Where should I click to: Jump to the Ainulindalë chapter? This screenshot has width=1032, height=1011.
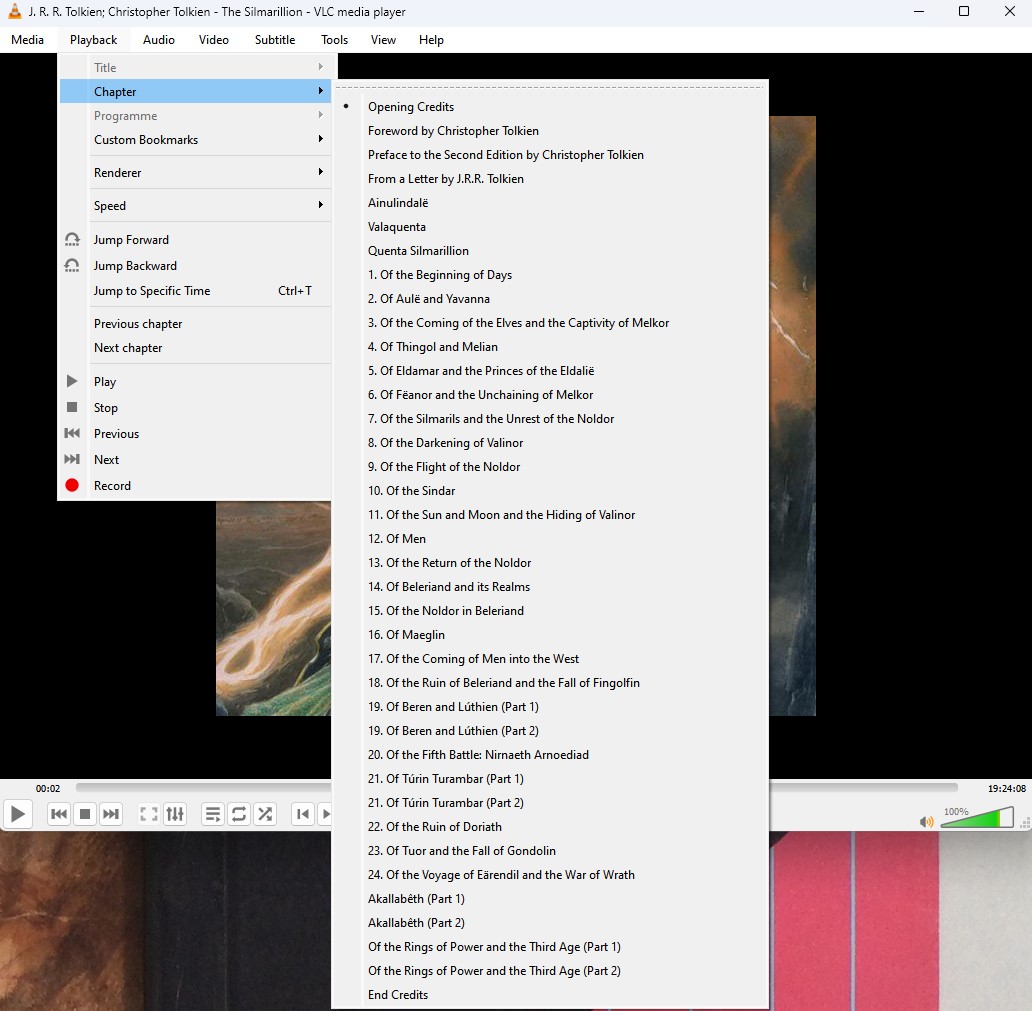550,203
